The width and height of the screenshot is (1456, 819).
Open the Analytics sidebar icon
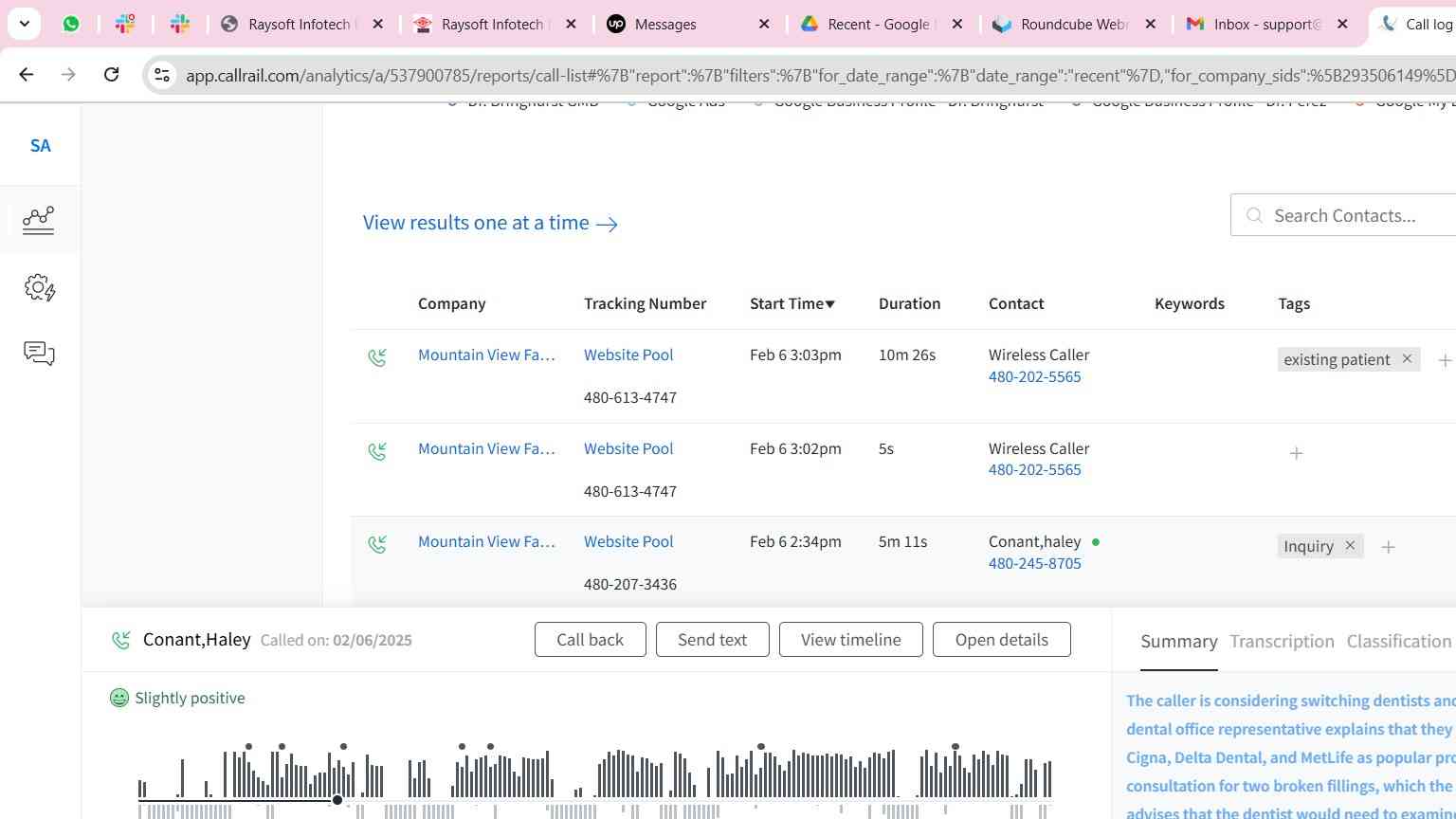[x=39, y=220]
